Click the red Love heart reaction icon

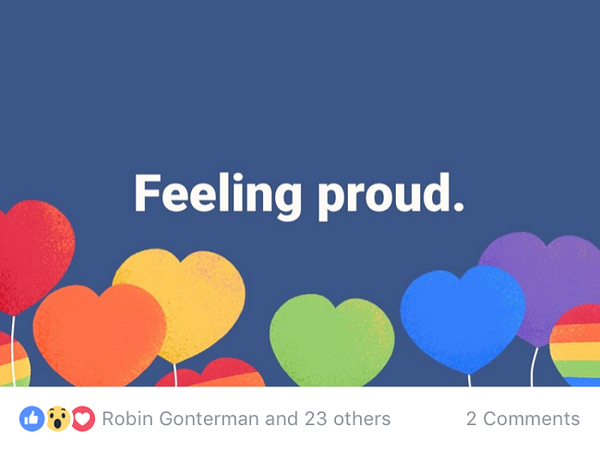[x=83, y=419]
